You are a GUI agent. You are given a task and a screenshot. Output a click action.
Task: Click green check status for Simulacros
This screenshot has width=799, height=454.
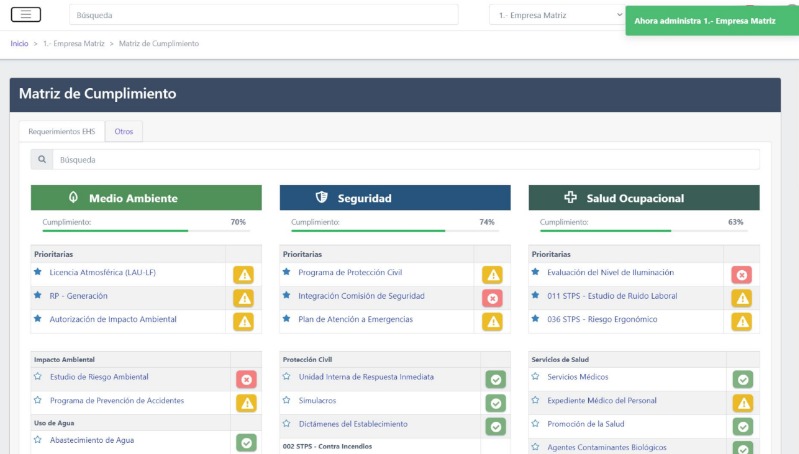point(494,403)
